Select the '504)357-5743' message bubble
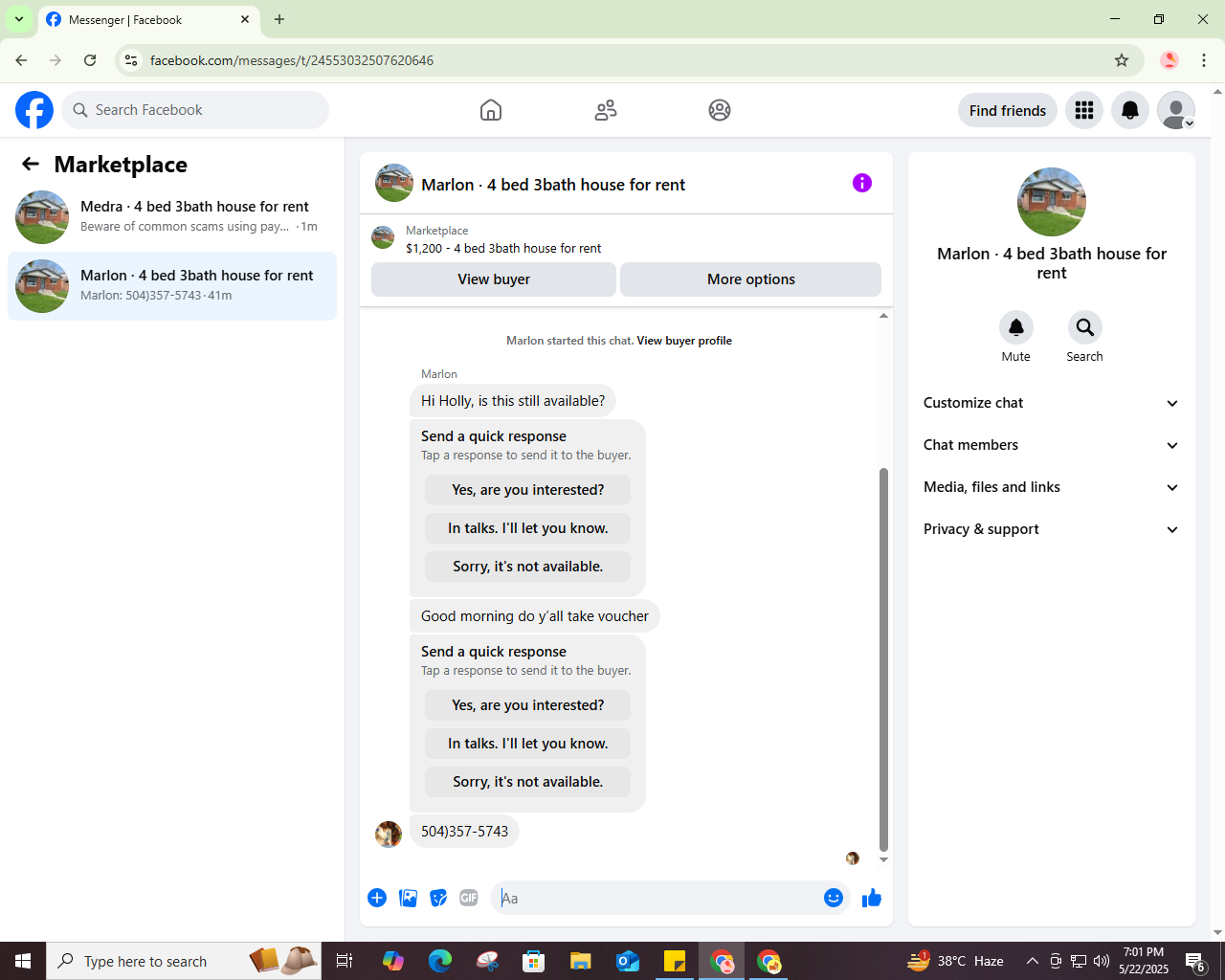 coord(465,832)
